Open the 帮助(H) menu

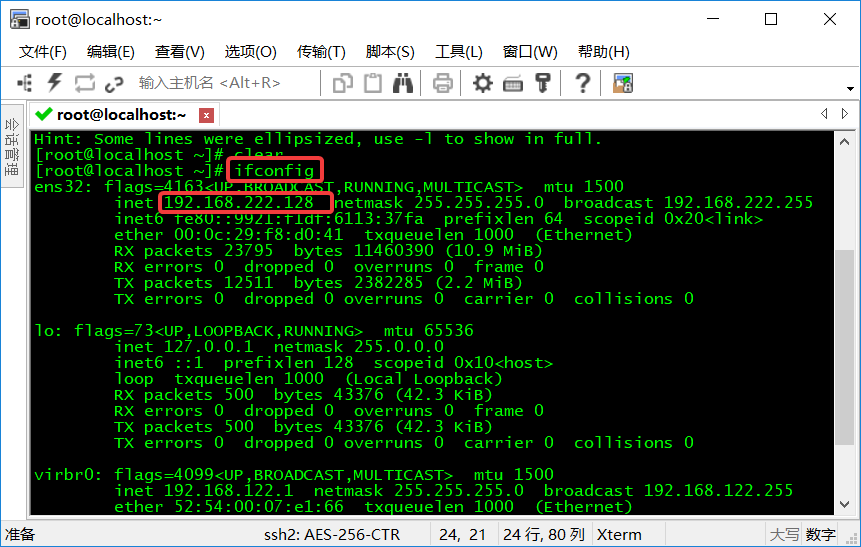[x=603, y=52]
